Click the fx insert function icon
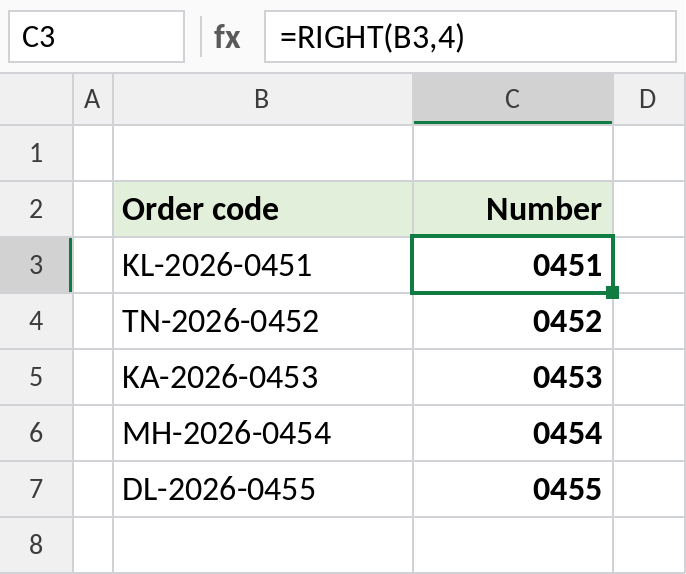 pos(227,37)
